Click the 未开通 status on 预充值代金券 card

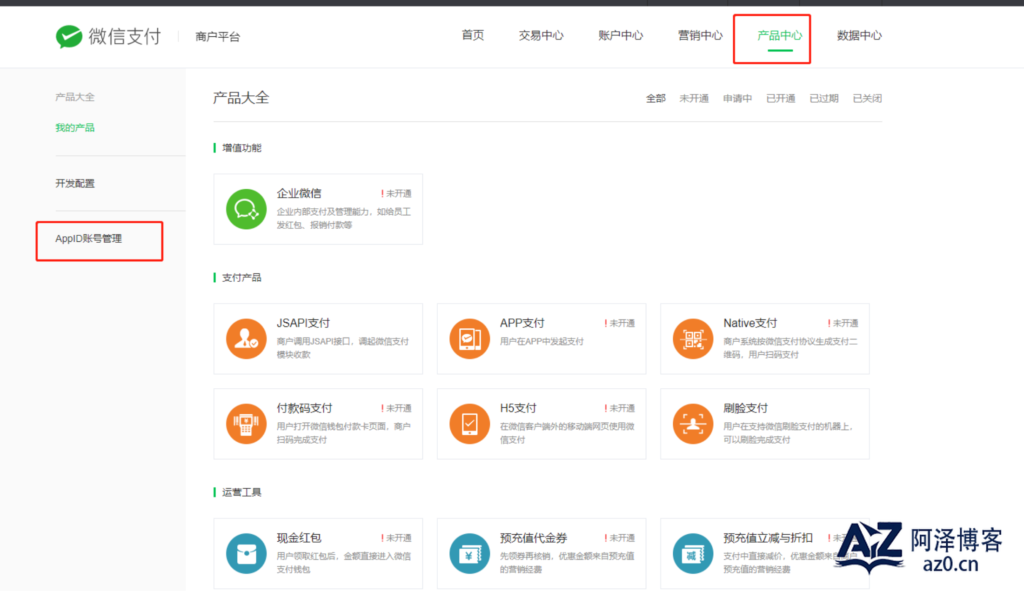pyautogui.click(x=620, y=538)
